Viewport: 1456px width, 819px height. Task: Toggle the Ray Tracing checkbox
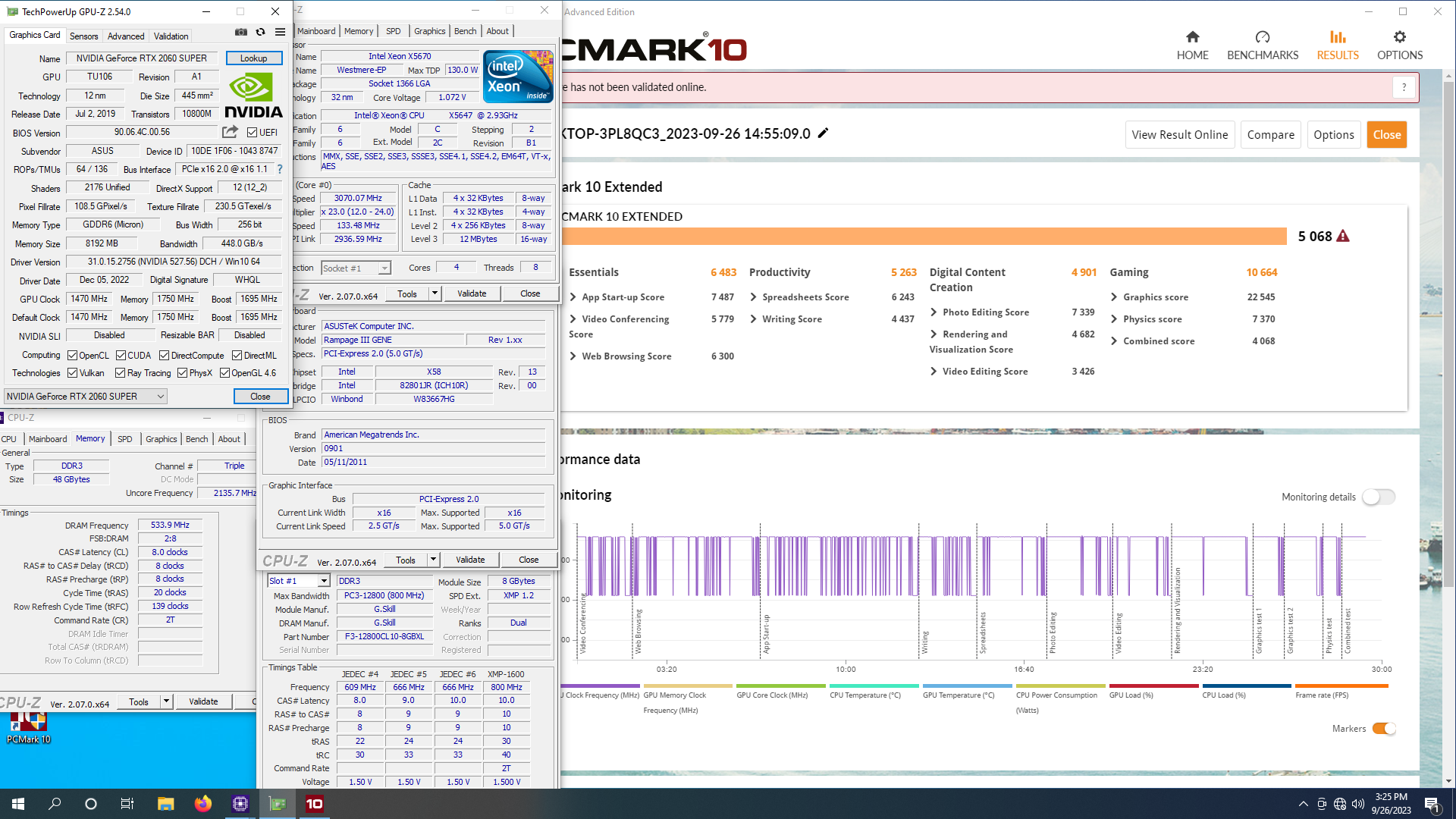[x=120, y=372]
